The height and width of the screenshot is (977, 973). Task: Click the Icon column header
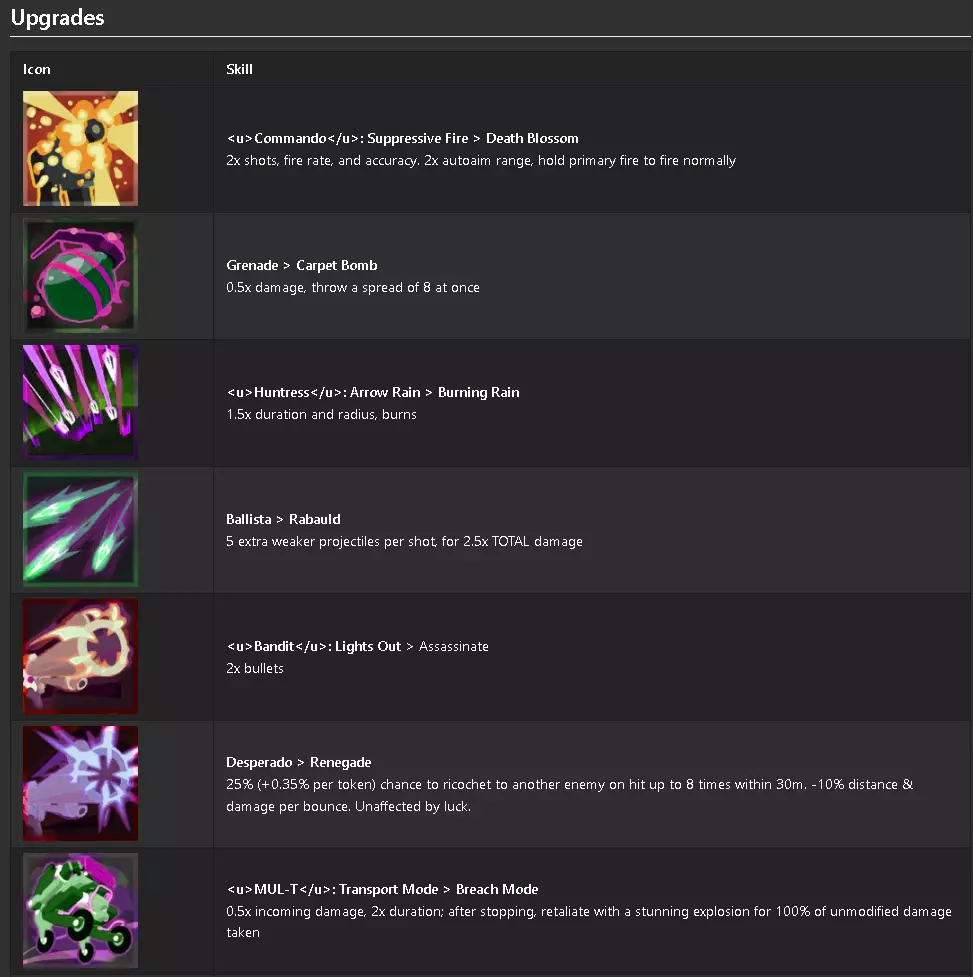click(x=37, y=69)
